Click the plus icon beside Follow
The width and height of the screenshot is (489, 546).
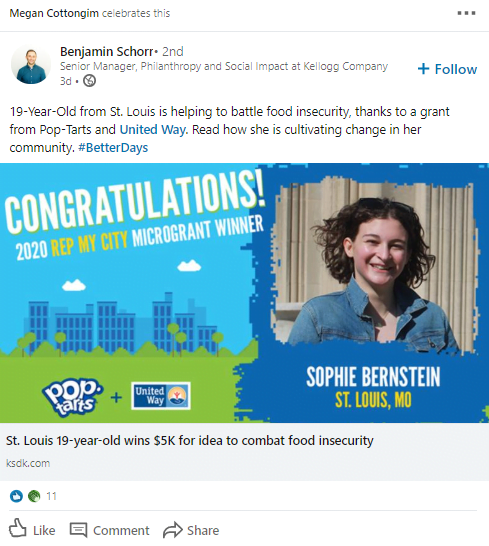(x=423, y=69)
